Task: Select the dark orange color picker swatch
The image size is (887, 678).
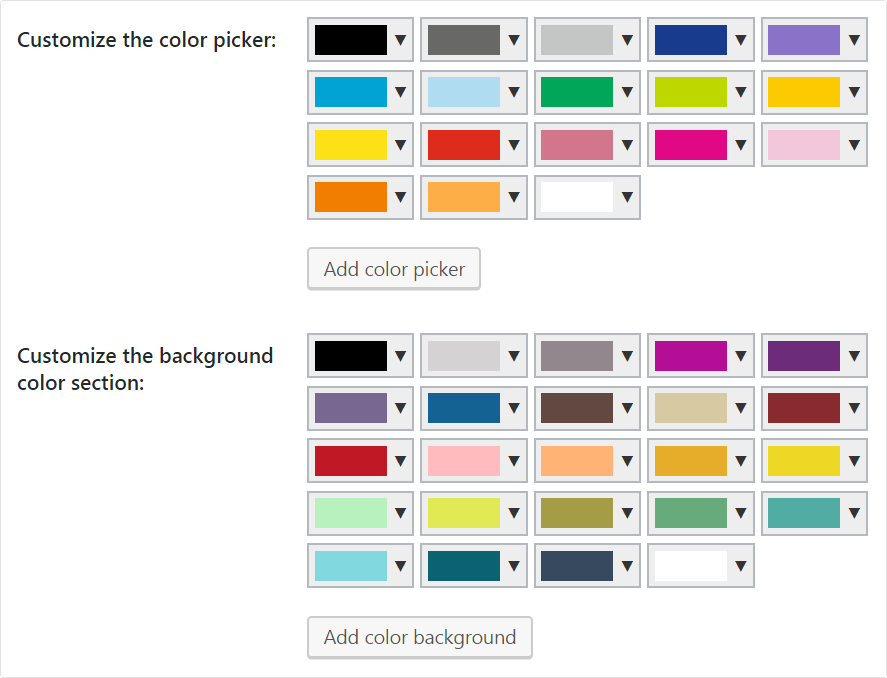Action: [x=351, y=197]
